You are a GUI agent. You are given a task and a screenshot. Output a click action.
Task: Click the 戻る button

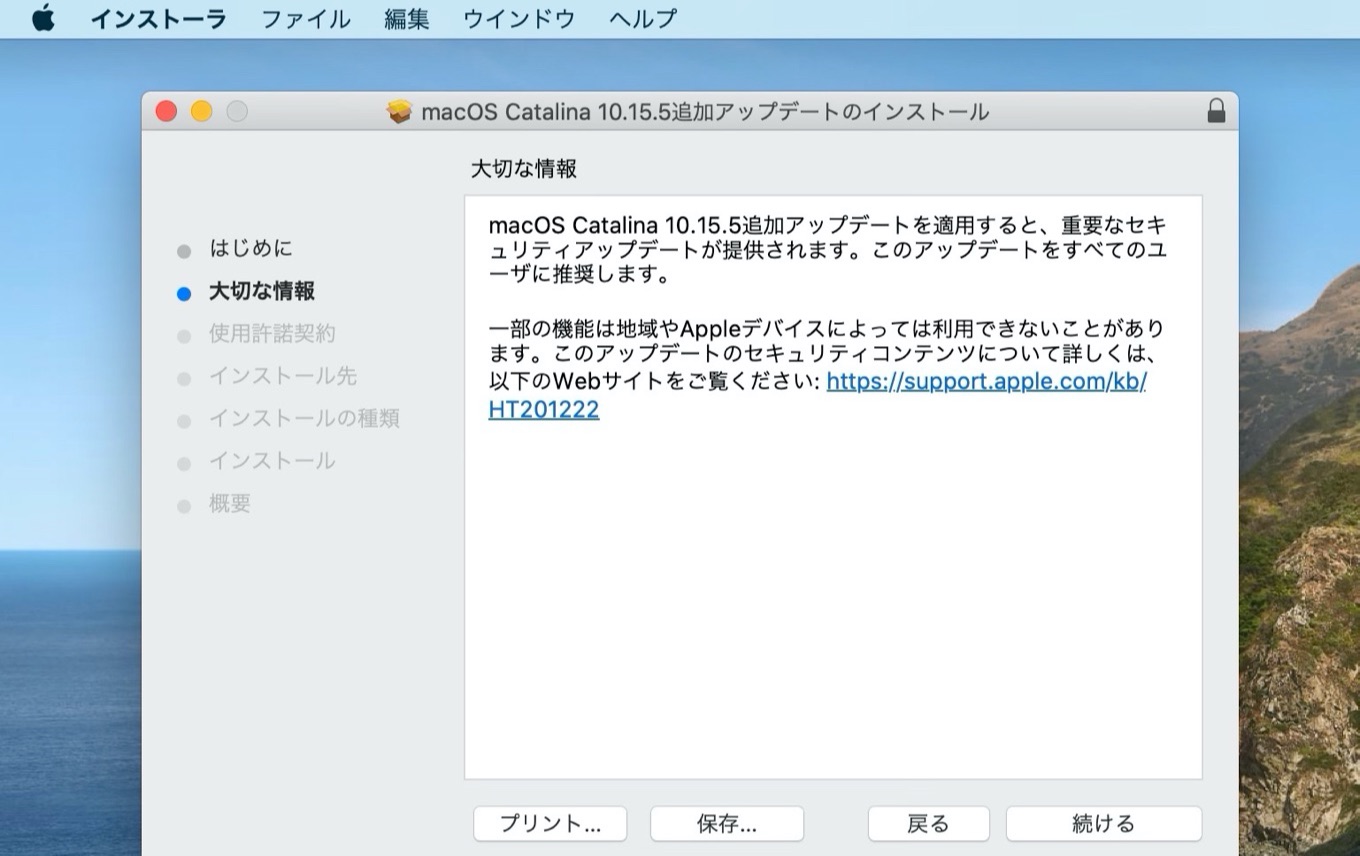point(928,824)
